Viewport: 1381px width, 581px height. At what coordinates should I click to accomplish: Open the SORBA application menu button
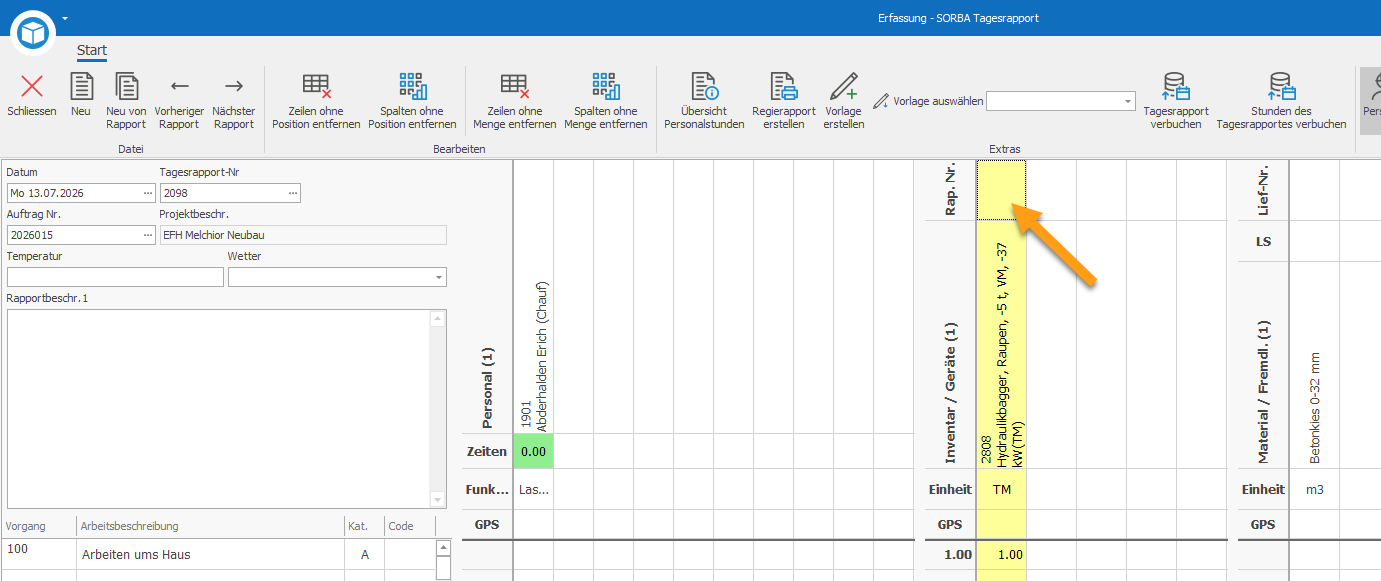(x=34, y=32)
